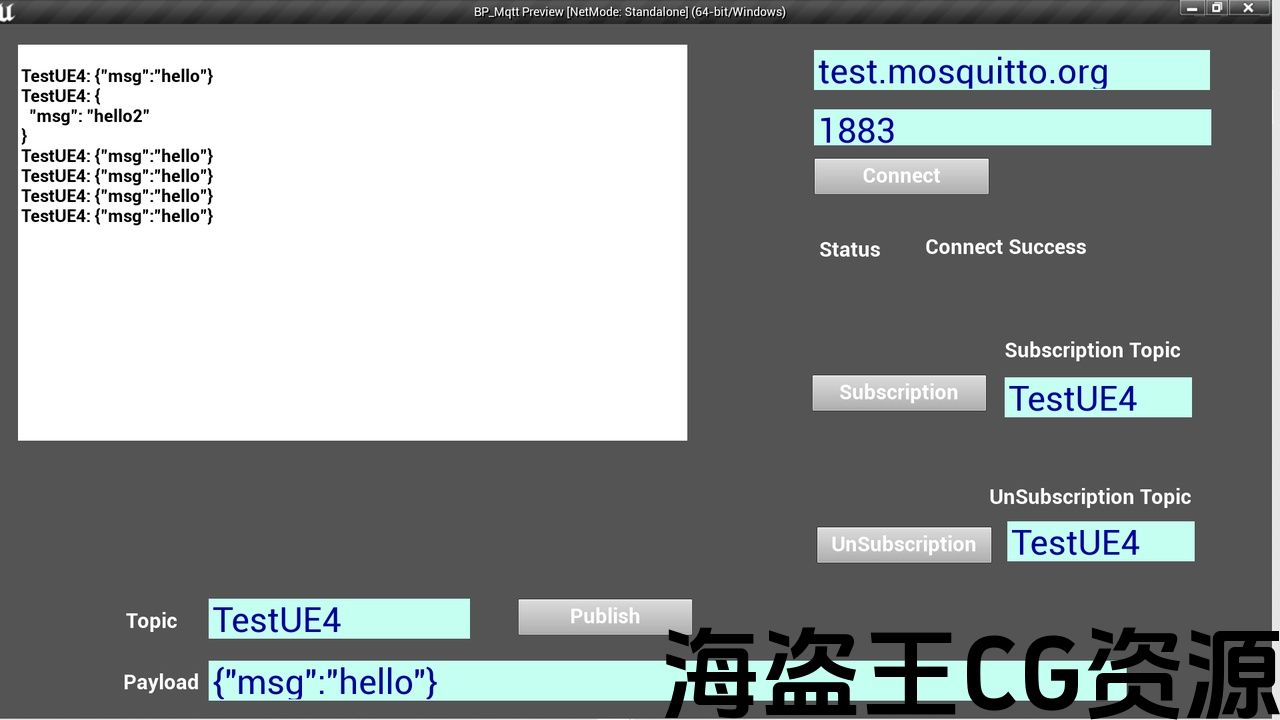Viewport: 1280px width, 720px height.
Task: Focus the Payload text field
Action: (440, 682)
